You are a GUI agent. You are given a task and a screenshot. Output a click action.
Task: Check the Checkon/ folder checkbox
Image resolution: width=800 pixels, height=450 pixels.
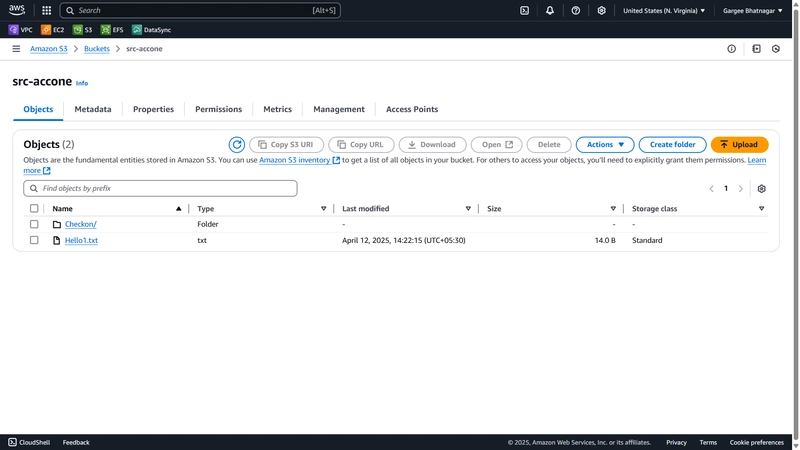tap(34, 224)
